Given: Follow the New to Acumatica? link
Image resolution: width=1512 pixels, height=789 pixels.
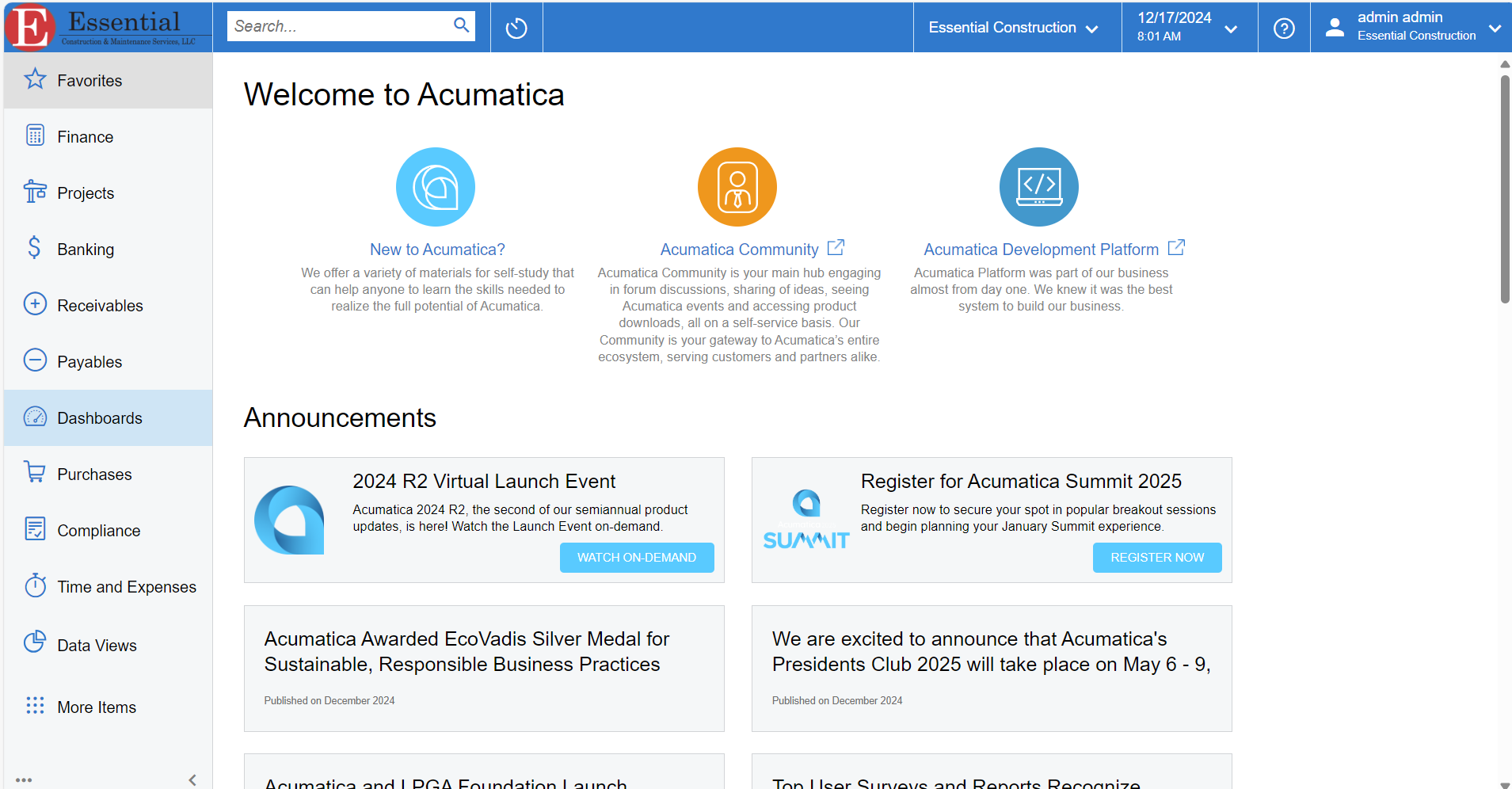Looking at the screenshot, I should pos(437,250).
